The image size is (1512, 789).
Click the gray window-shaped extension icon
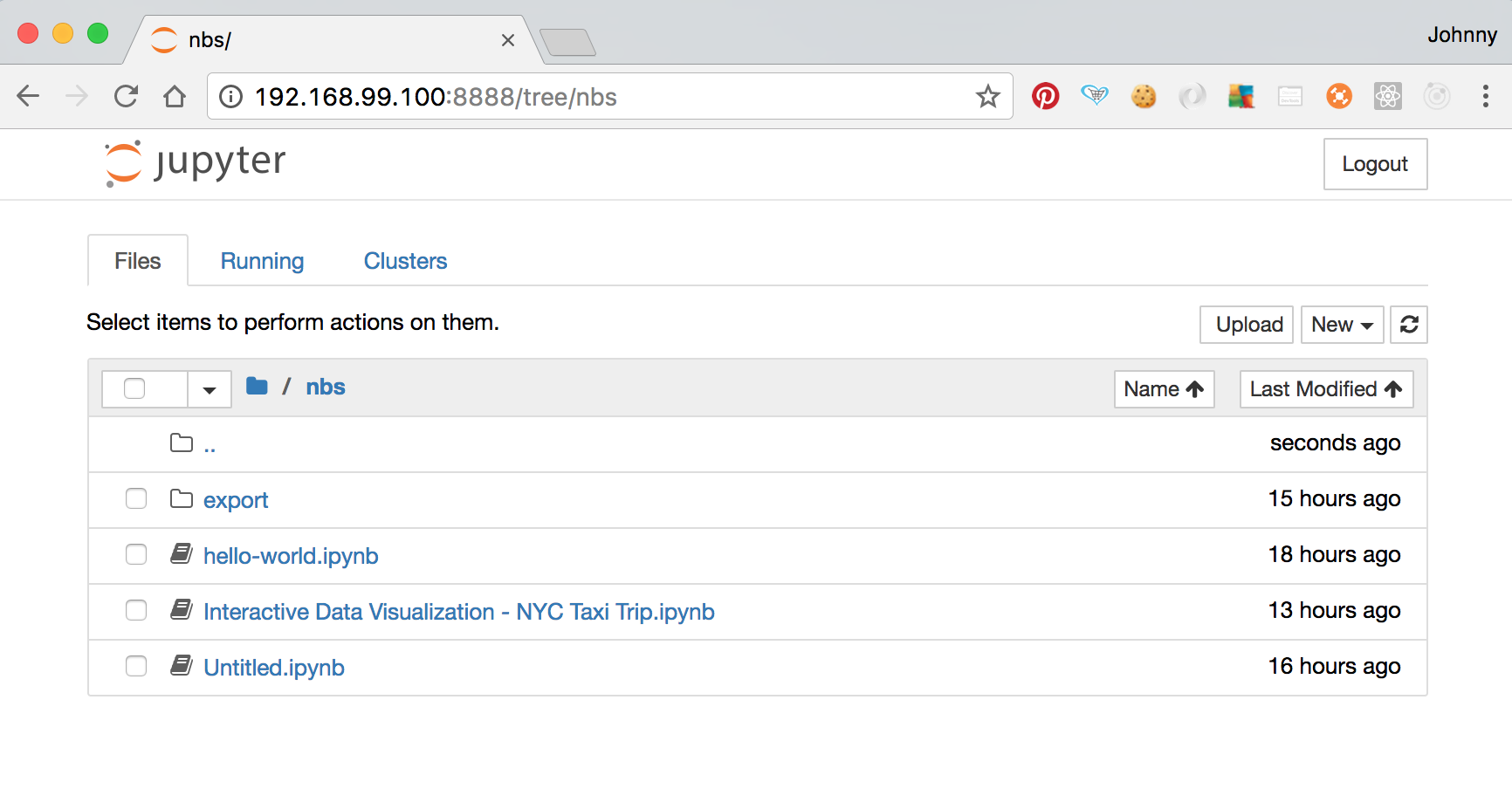point(1289,96)
